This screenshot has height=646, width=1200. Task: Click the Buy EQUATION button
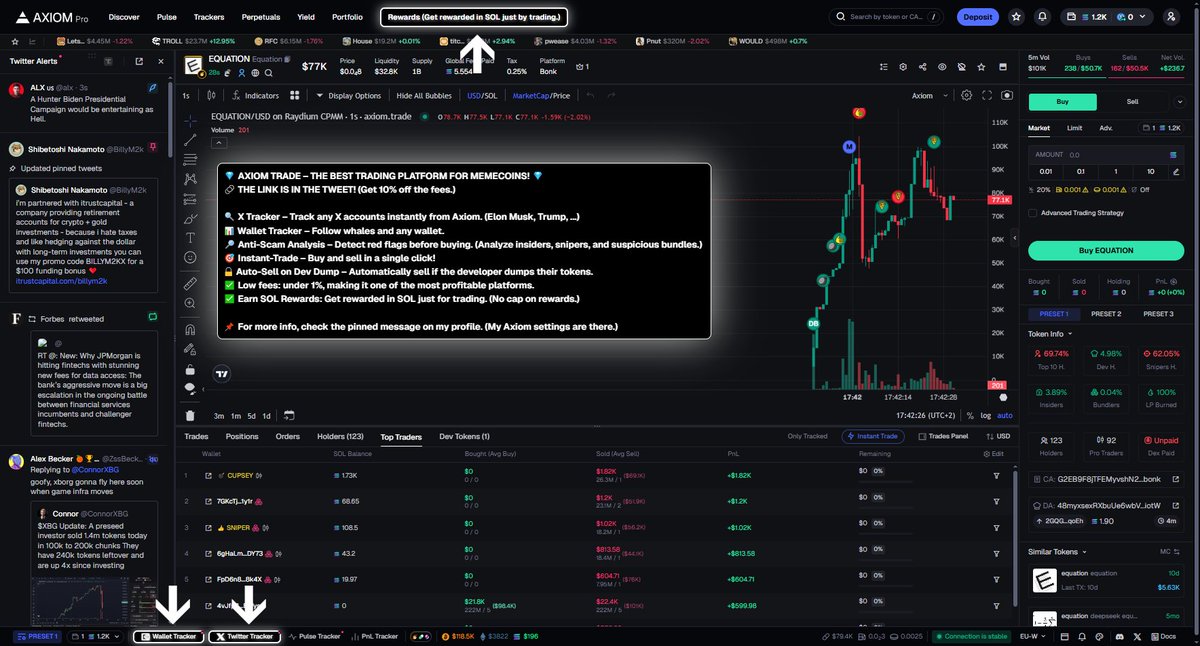pyautogui.click(x=1106, y=250)
